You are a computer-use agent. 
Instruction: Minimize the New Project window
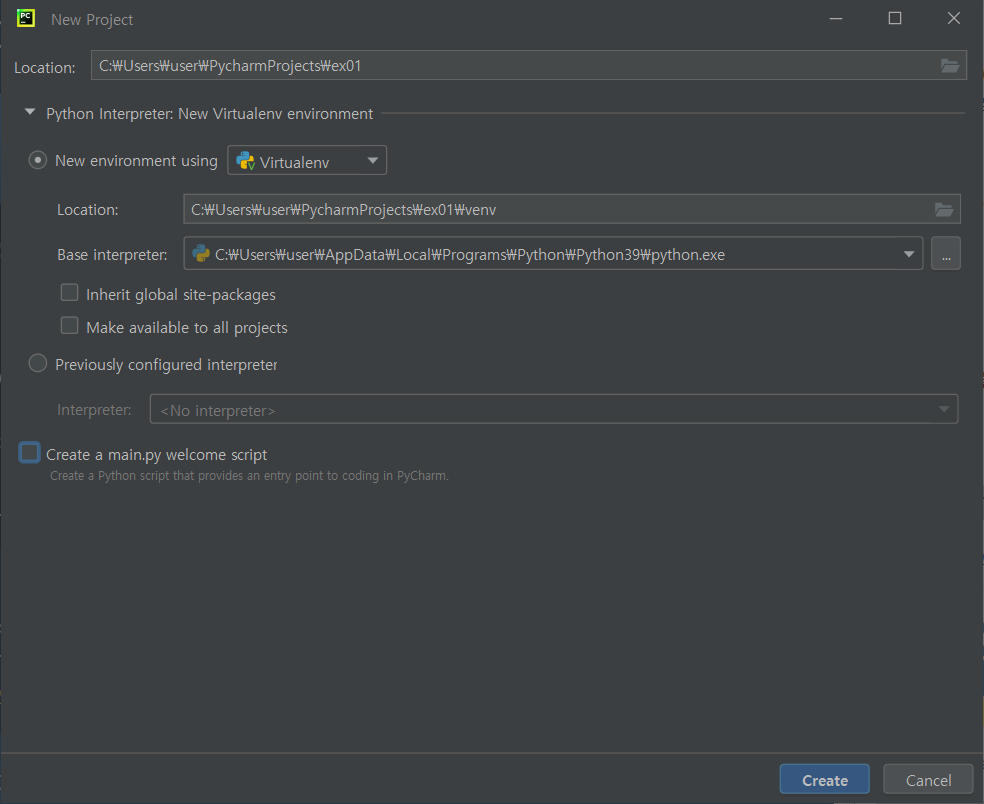click(x=836, y=19)
